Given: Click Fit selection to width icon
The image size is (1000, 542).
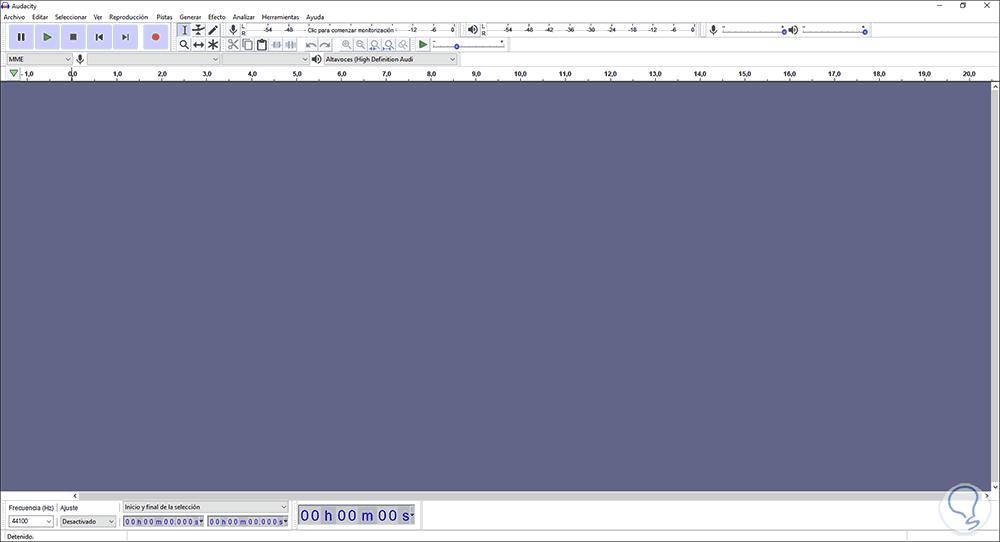Looking at the screenshot, I should click(375, 45).
